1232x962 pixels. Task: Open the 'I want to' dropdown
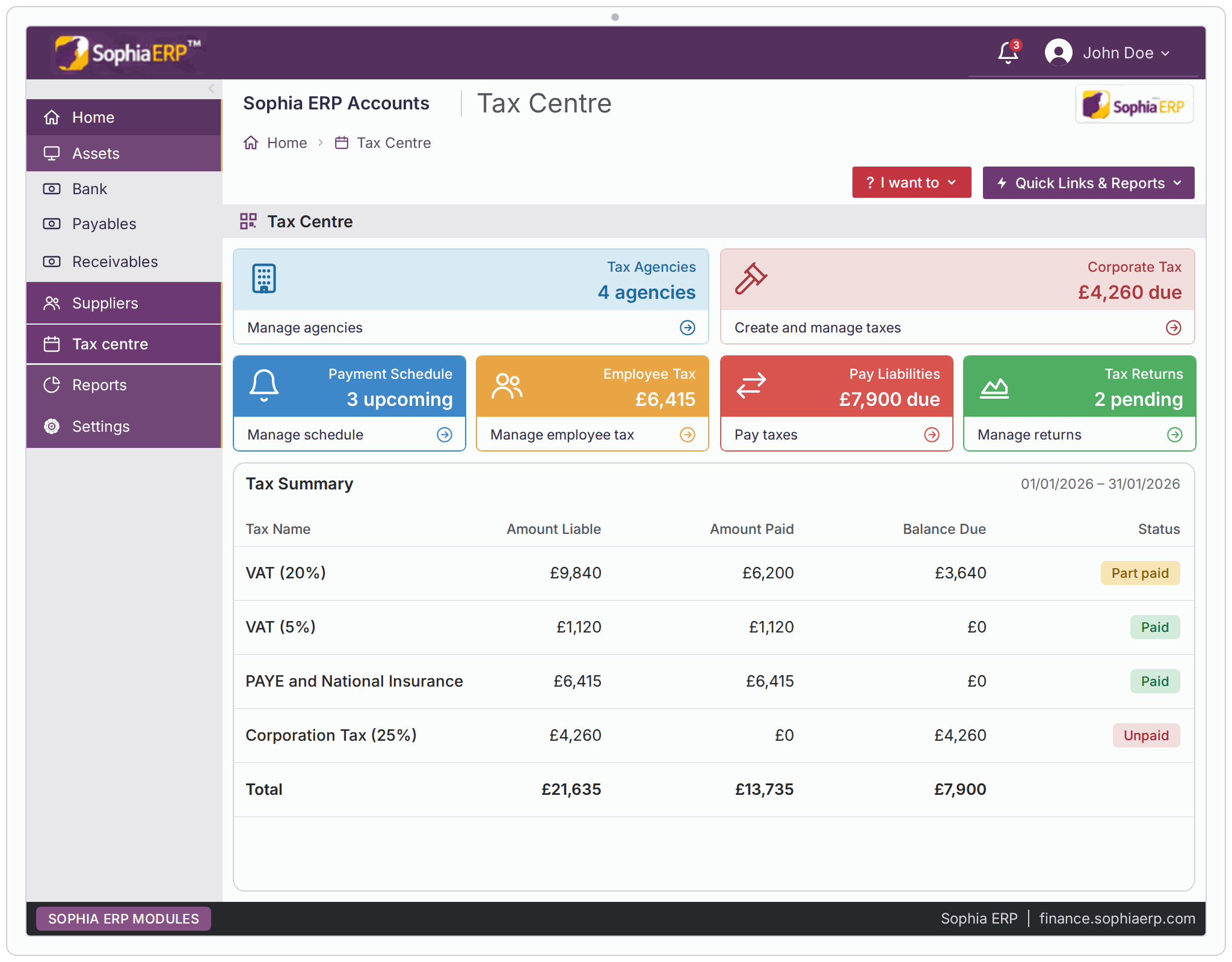click(x=911, y=182)
